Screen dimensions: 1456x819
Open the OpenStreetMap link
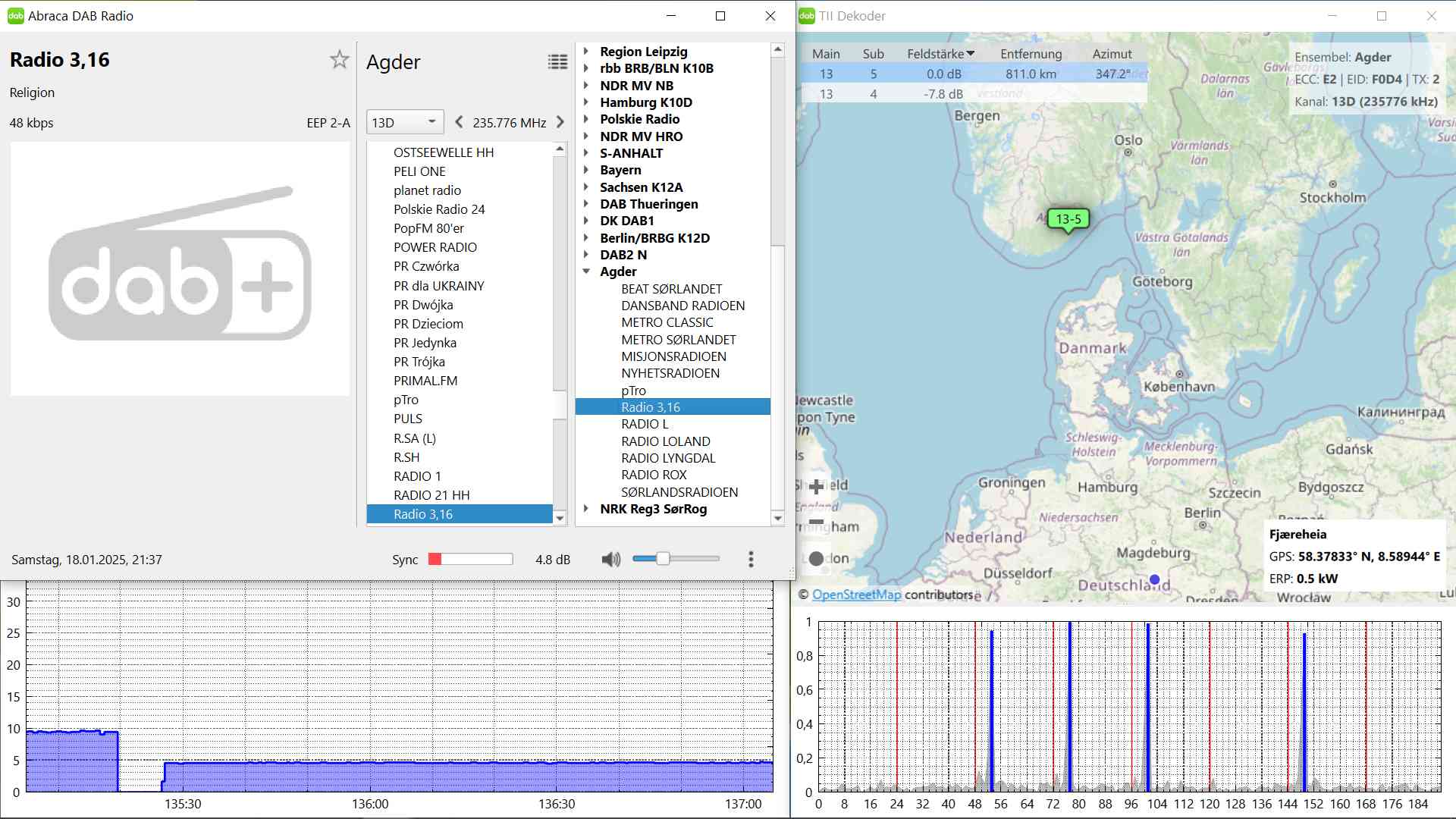click(856, 595)
